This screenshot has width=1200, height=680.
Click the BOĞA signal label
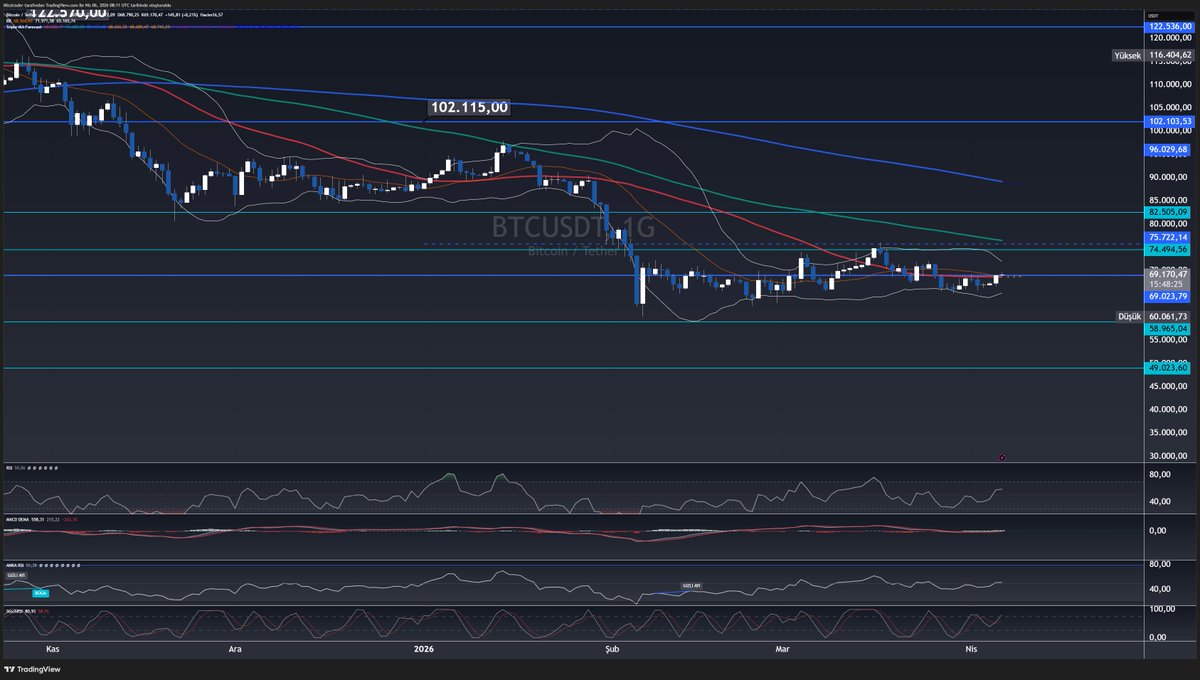[x=41, y=592]
